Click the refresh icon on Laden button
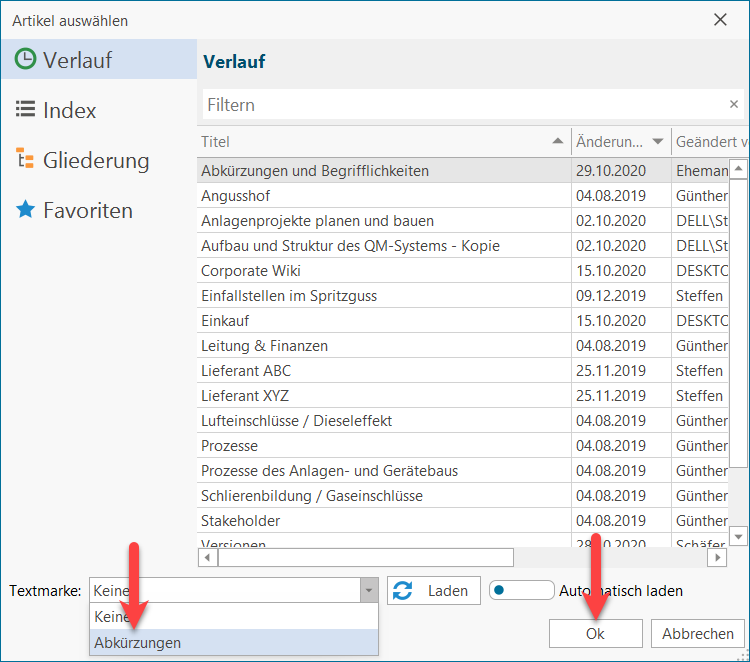 pyautogui.click(x=403, y=591)
